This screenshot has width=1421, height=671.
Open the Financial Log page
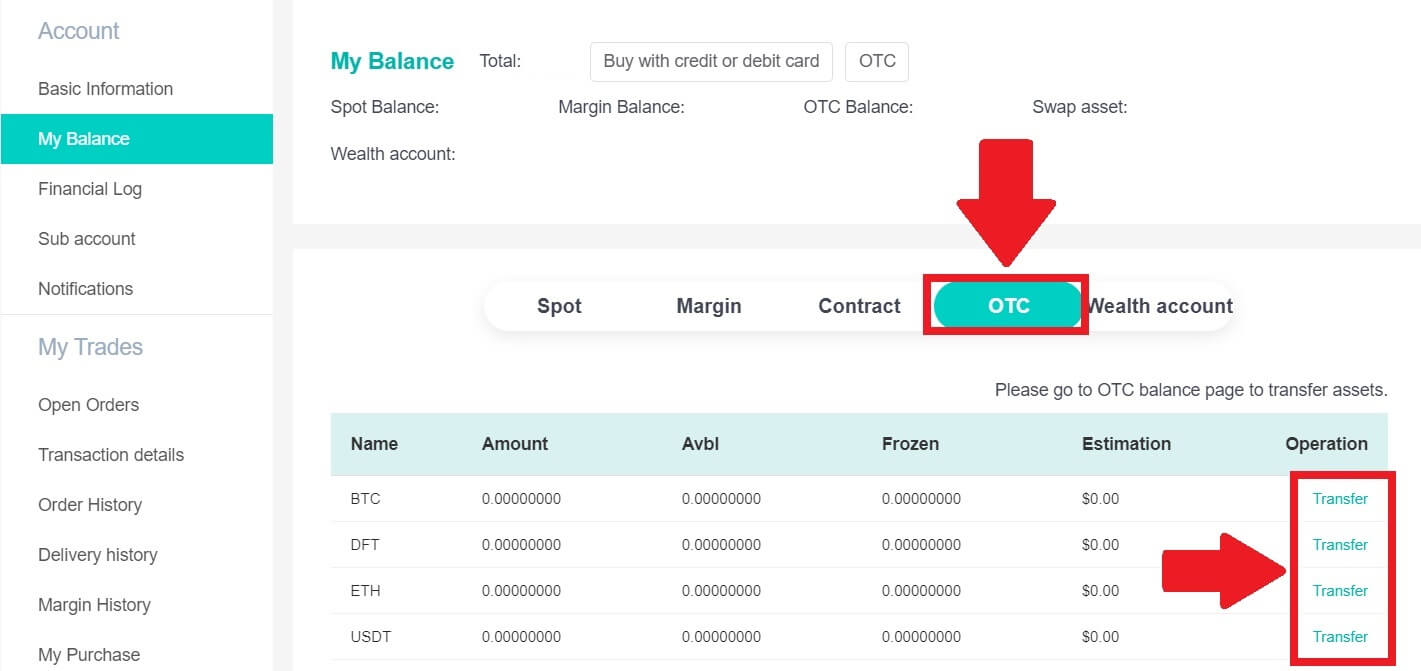click(x=91, y=188)
